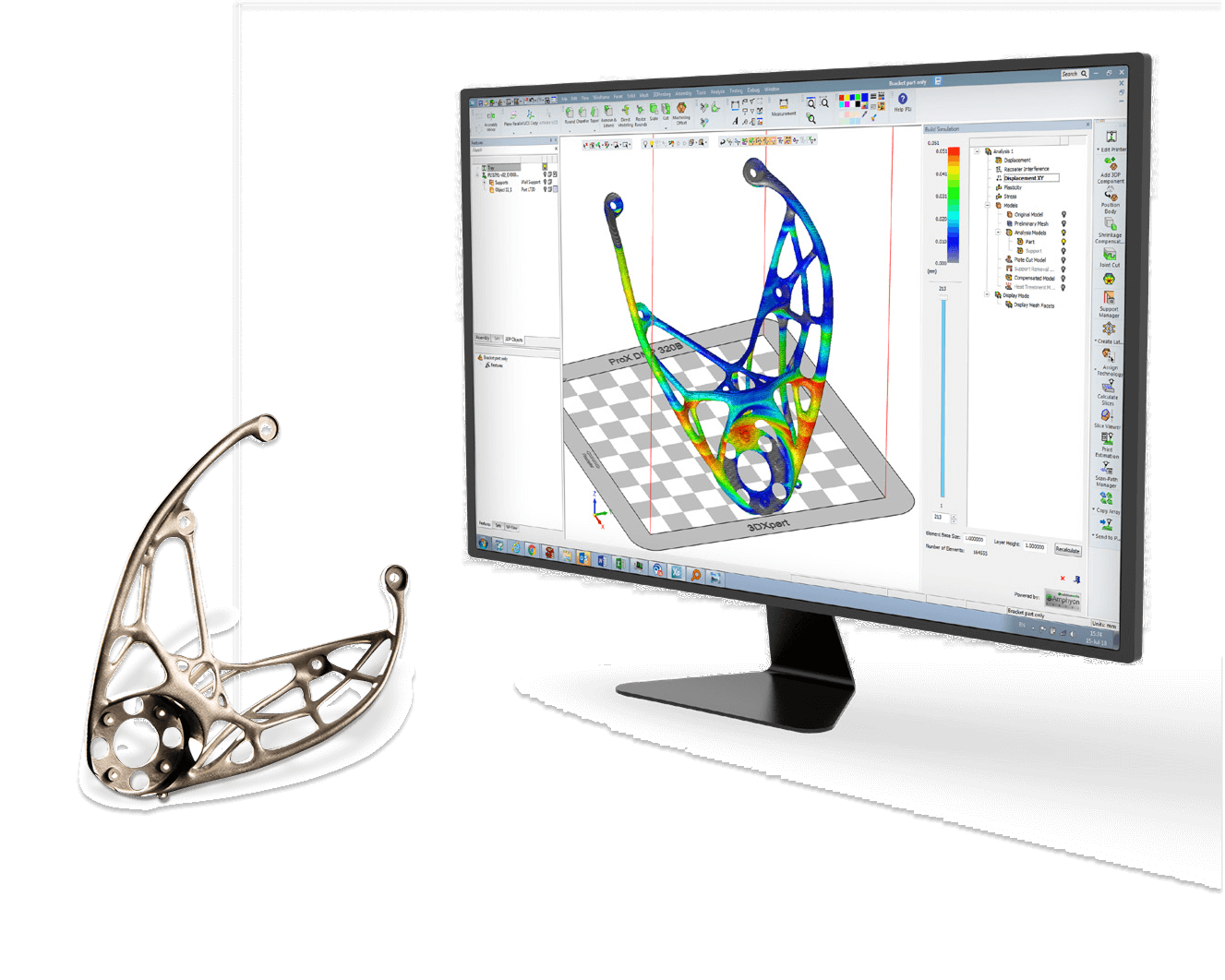Viewport: 1225px width, 980px height.
Task: Toggle visibility bulb for Part model
Action: (1063, 242)
